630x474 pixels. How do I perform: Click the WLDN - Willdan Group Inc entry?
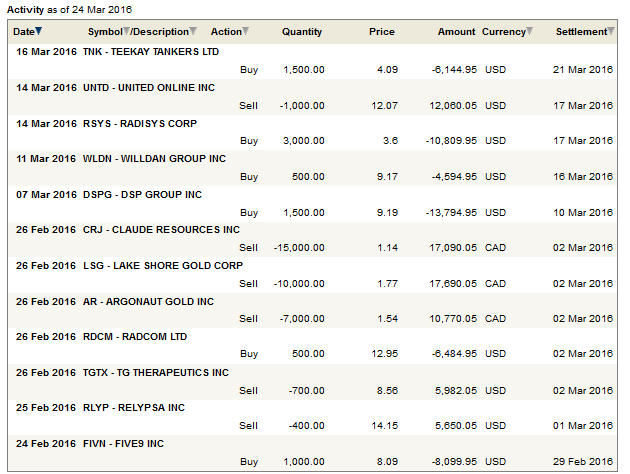coord(154,159)
